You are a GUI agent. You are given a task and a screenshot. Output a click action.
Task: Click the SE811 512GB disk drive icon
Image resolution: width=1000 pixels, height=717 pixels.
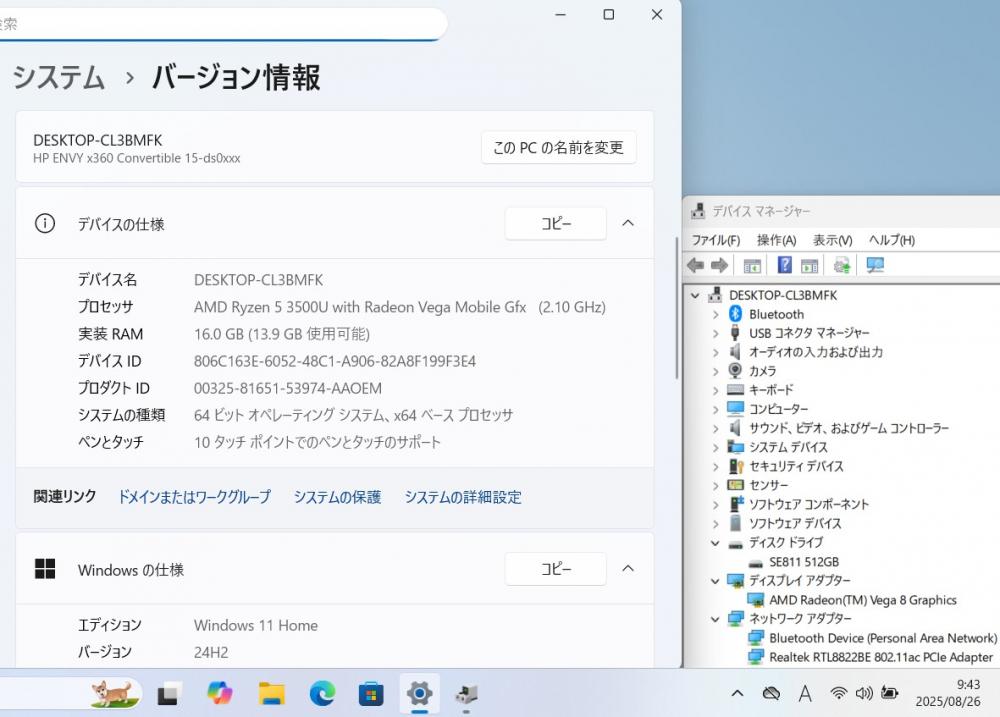[x=756, y=563]
